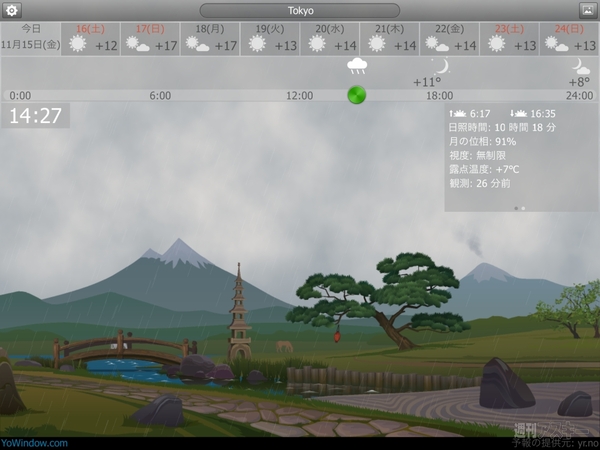Select the 21(木) forecast day
This screenshot has width=600, height=450.
click(390, 39)
